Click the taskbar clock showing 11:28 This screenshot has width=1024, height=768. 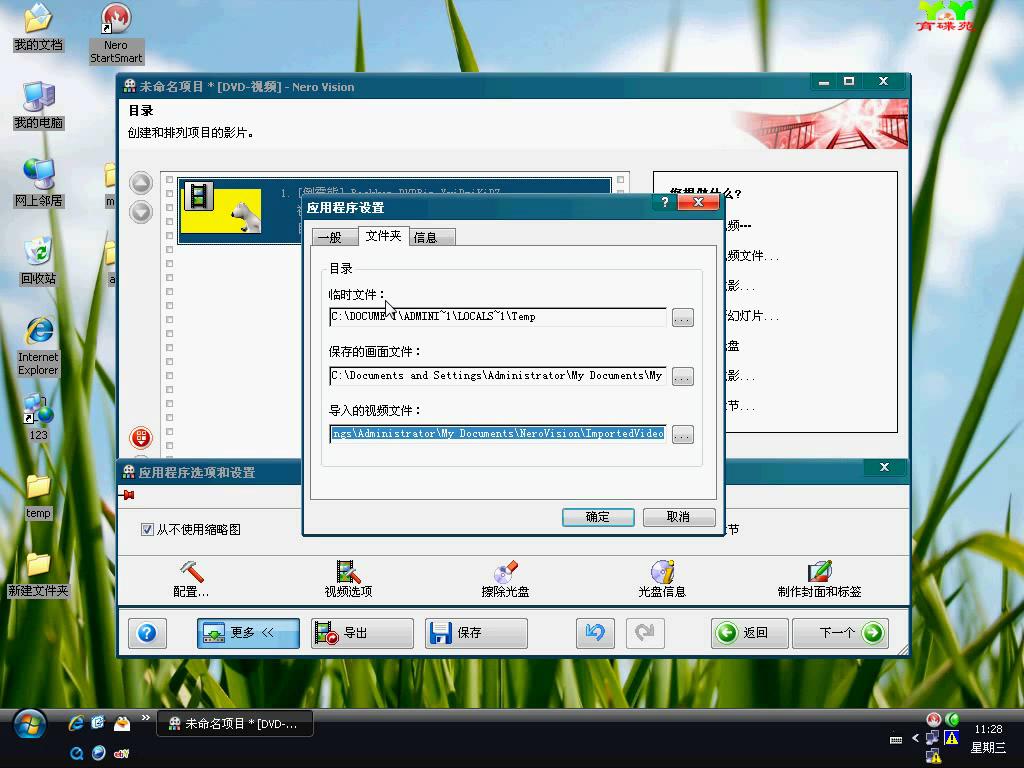click(x=988, y=729)
